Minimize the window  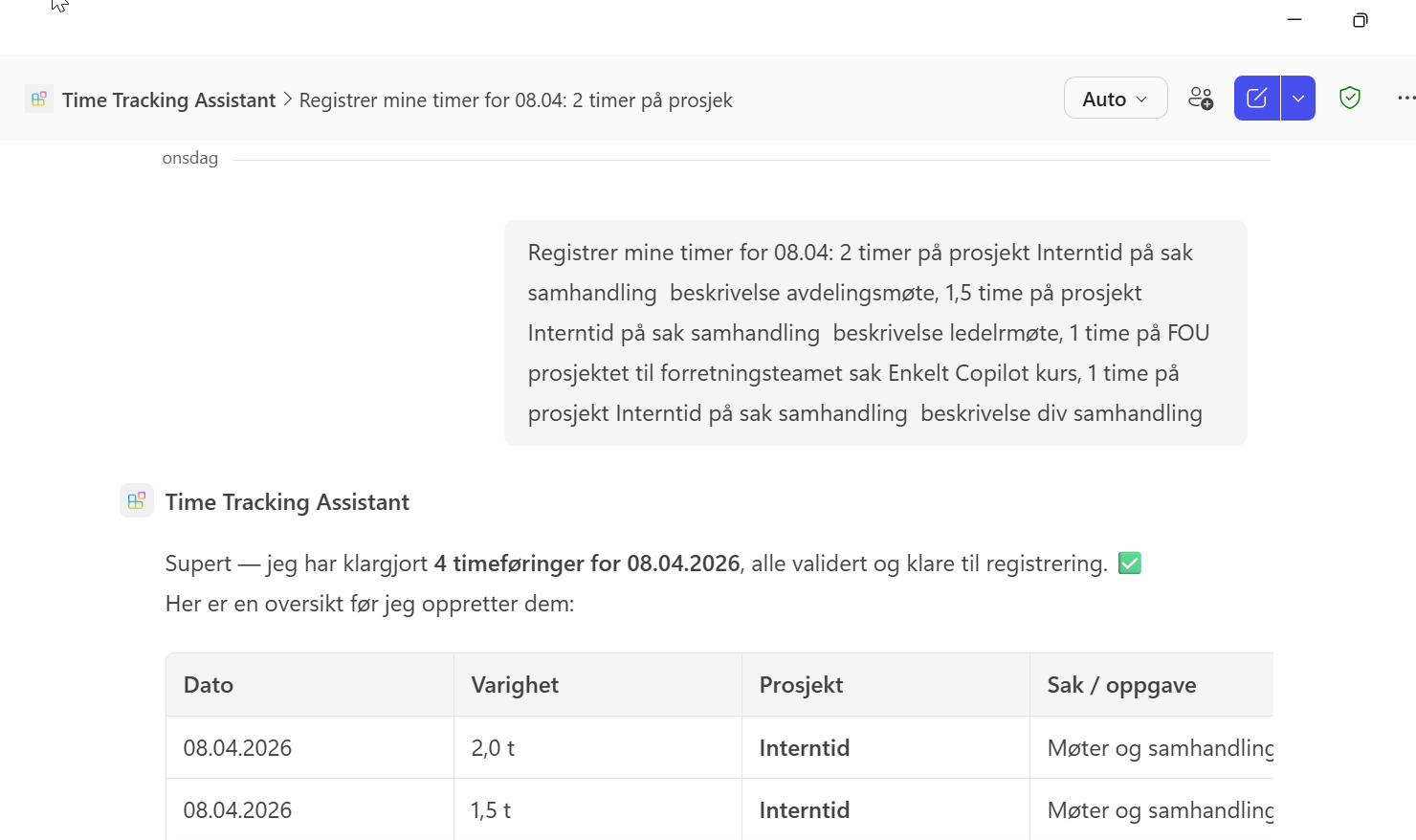[x=1294, y=20]
